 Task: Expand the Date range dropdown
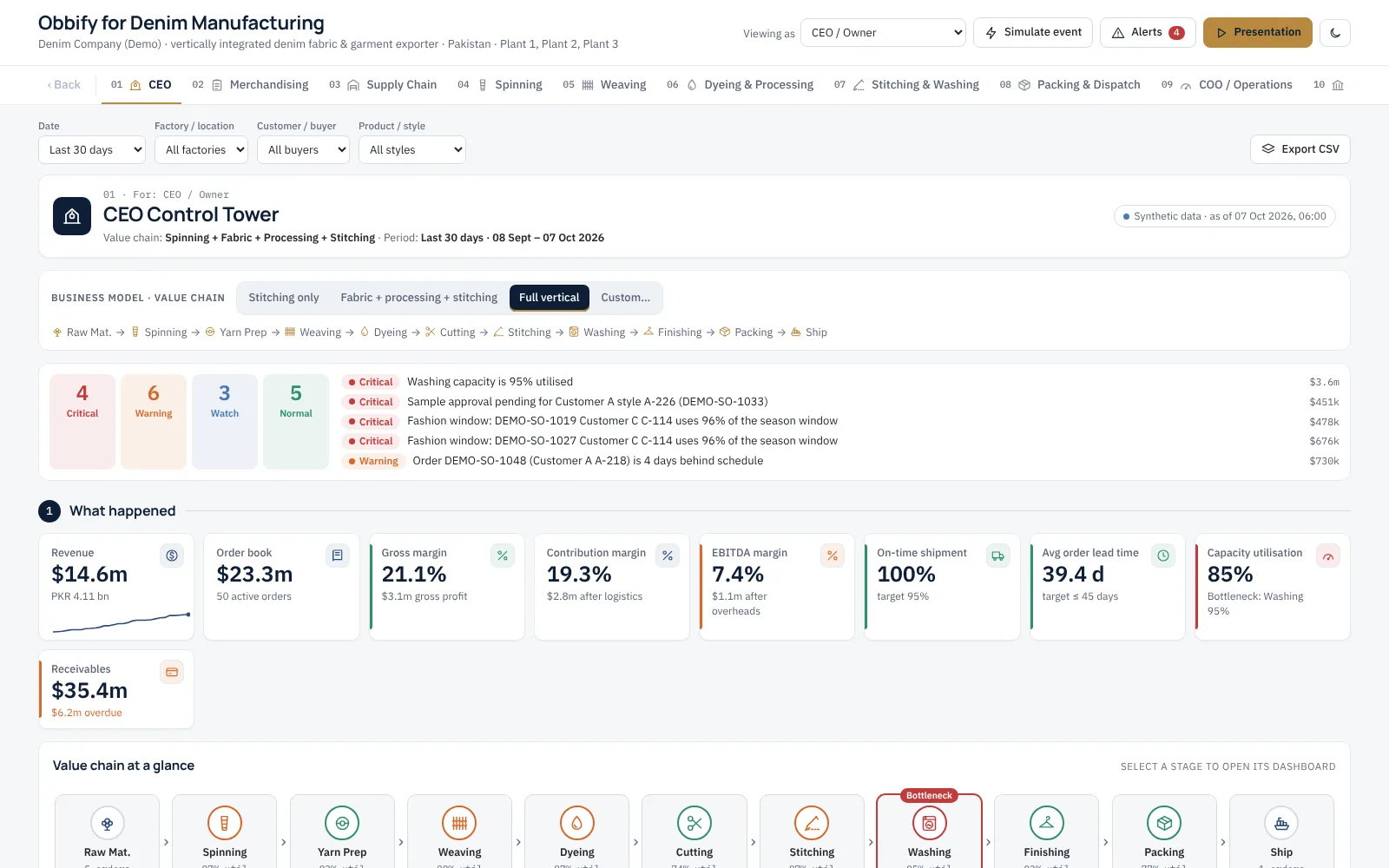click(x=91, y=150)
